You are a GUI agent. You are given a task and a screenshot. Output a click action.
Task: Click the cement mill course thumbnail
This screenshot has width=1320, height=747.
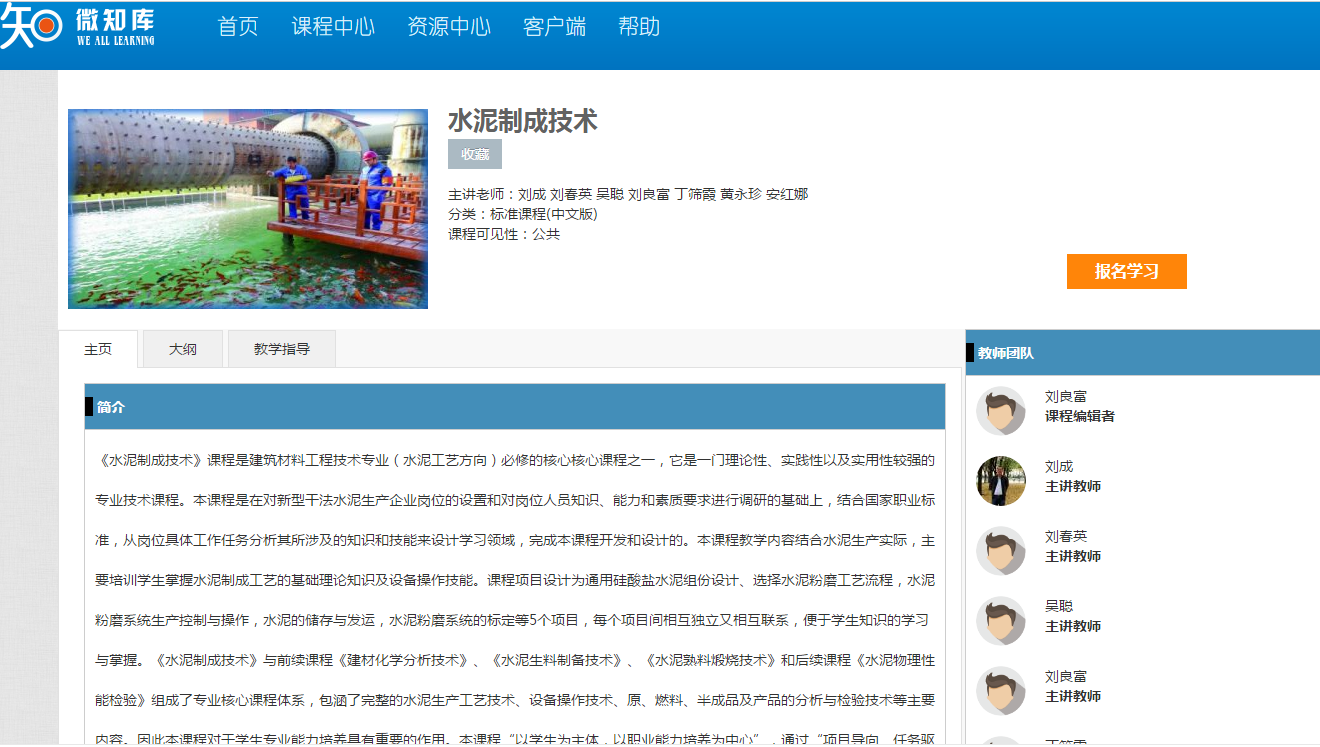[248, 209]
